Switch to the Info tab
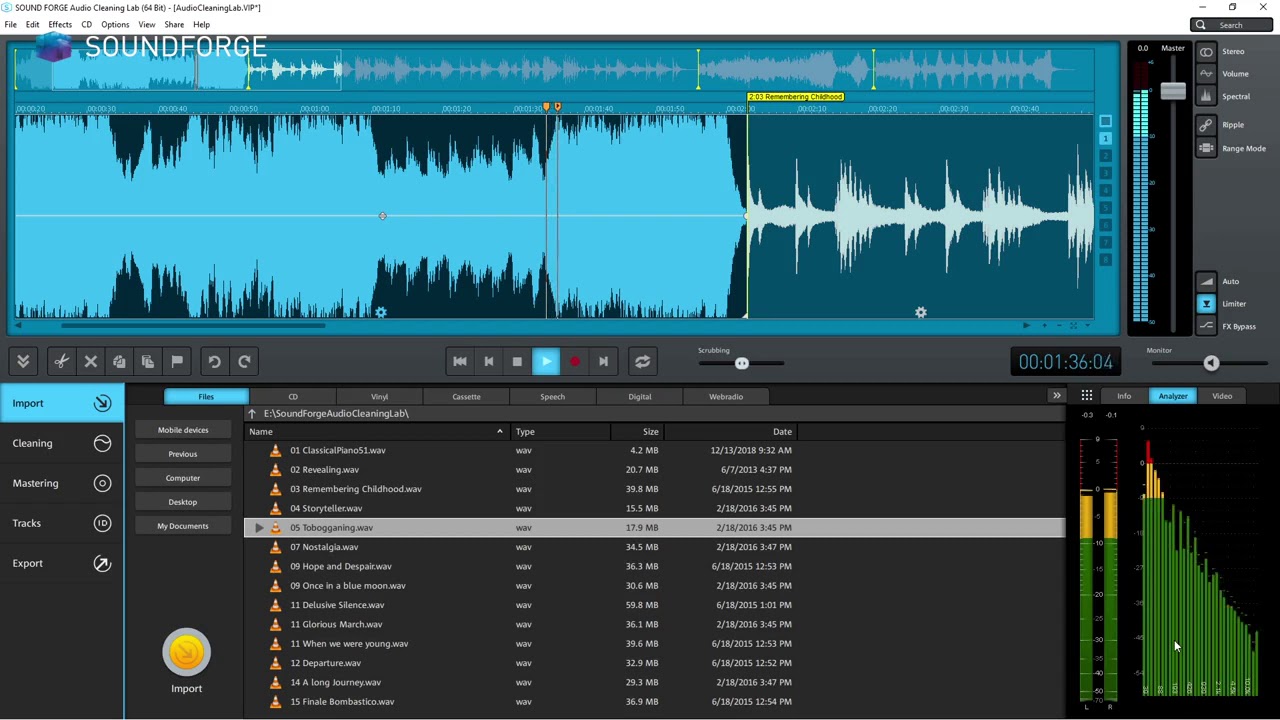The width and height of the screenshot is (1280, 720). (1124, 396)
